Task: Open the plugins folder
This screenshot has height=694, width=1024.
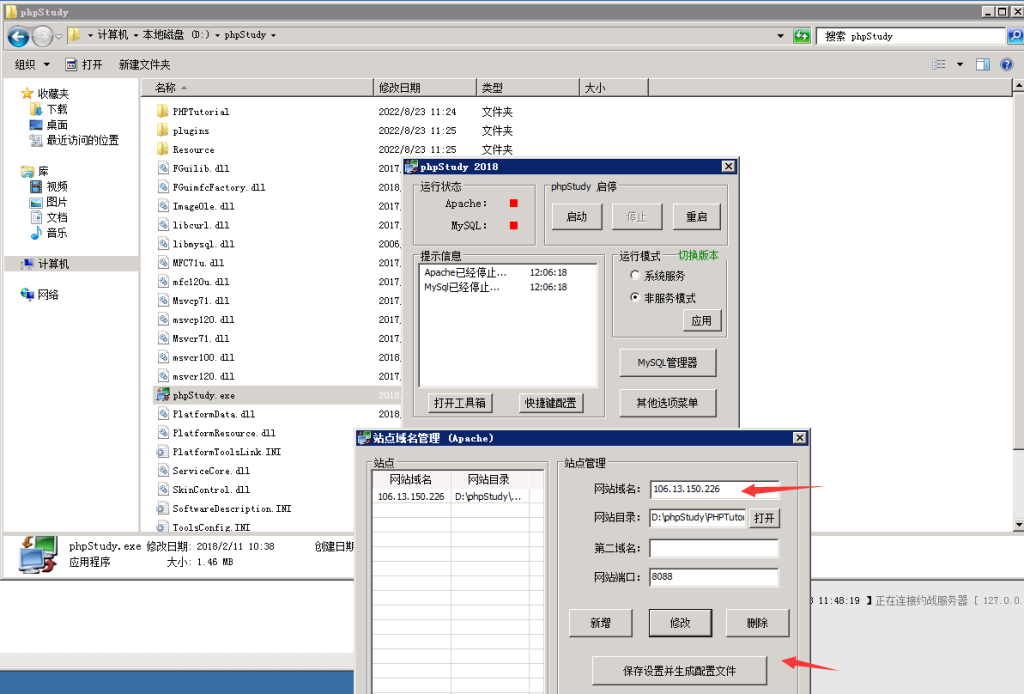Action: point(190,131)
